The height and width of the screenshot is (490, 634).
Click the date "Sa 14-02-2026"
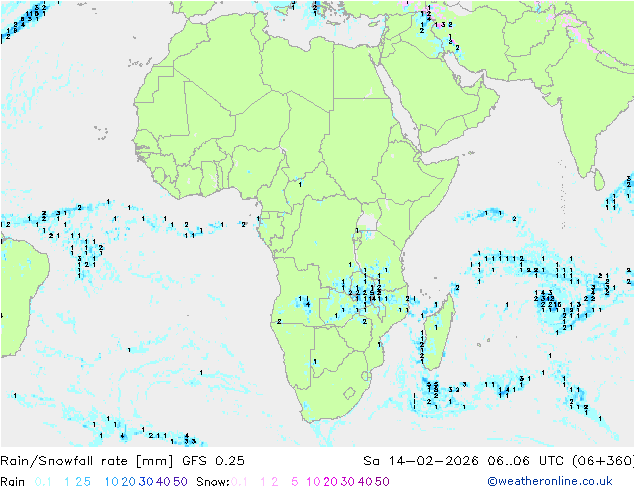point(421,461)
